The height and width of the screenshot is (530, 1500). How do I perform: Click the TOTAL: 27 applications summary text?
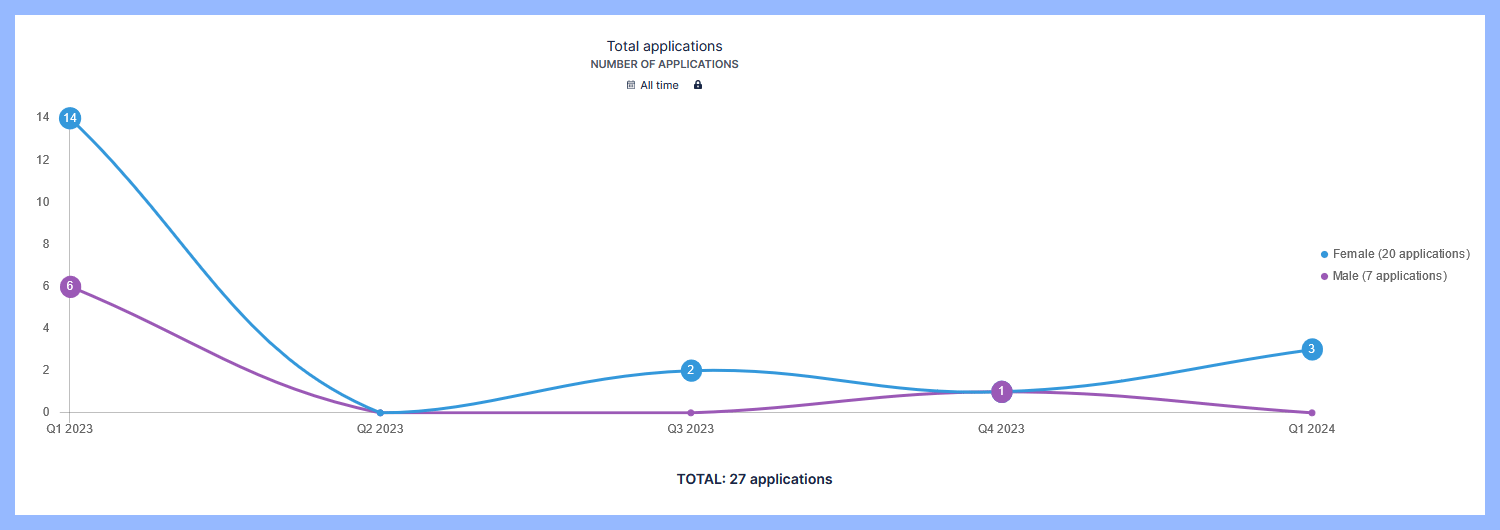[x=754, y=480]
